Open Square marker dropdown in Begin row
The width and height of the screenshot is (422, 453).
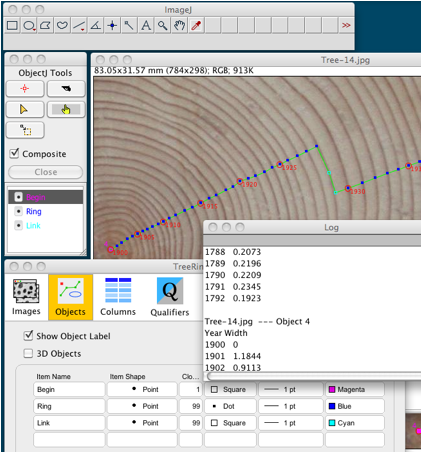coord(230,389)
